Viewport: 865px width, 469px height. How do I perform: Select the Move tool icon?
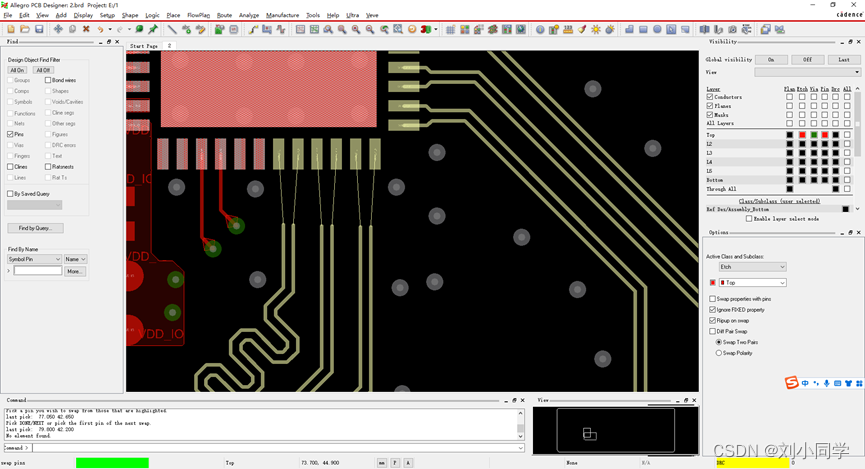(58, 29)
